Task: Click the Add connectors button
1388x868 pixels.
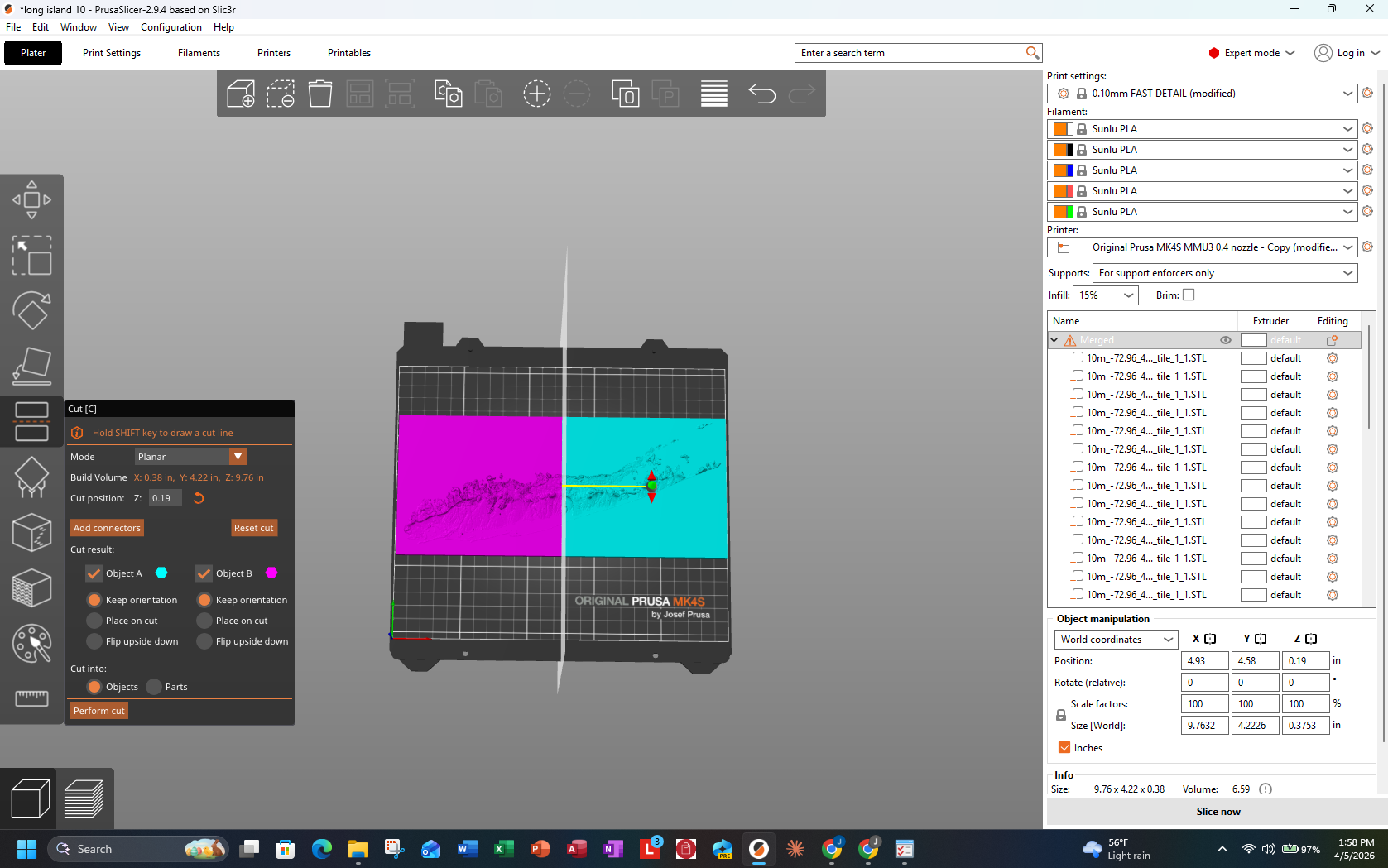Action: click(107, 528)
